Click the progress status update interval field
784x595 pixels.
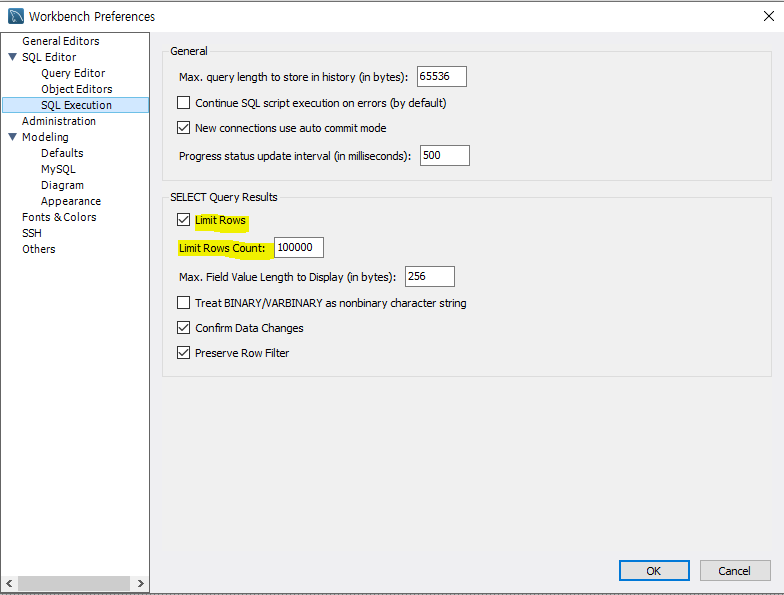[444, 156]
